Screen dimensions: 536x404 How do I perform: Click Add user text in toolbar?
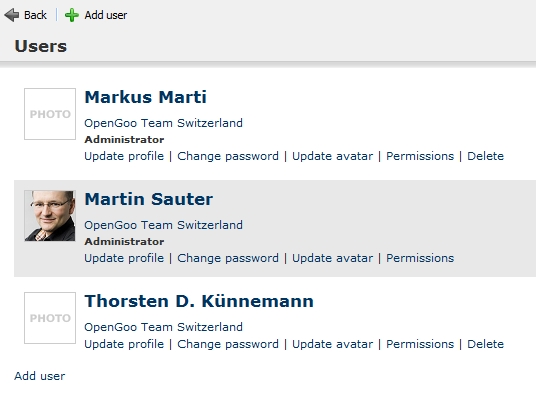(106, 15)
